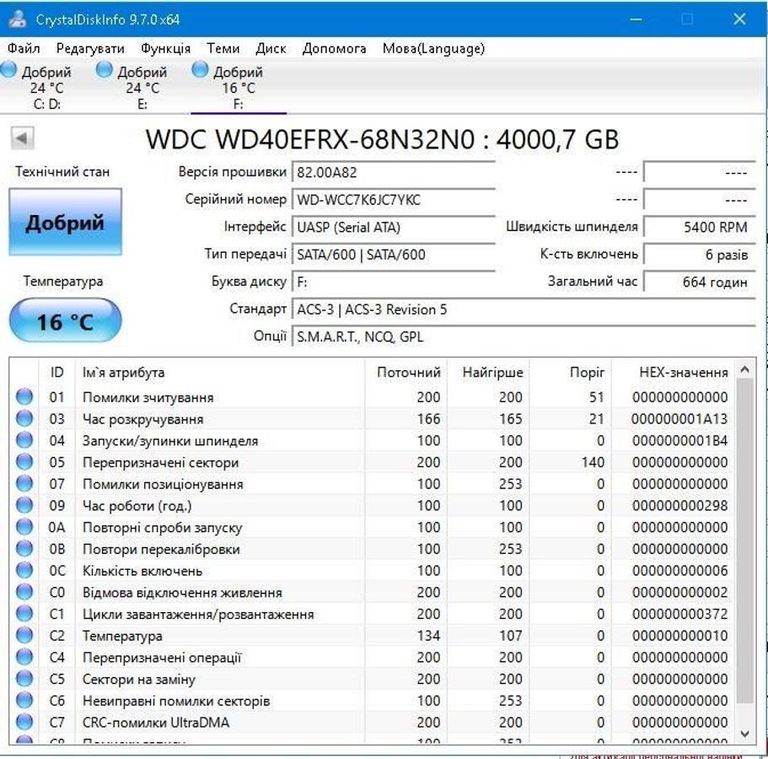
Task: Click HEX value 000000000372
Action: [679, 614]
